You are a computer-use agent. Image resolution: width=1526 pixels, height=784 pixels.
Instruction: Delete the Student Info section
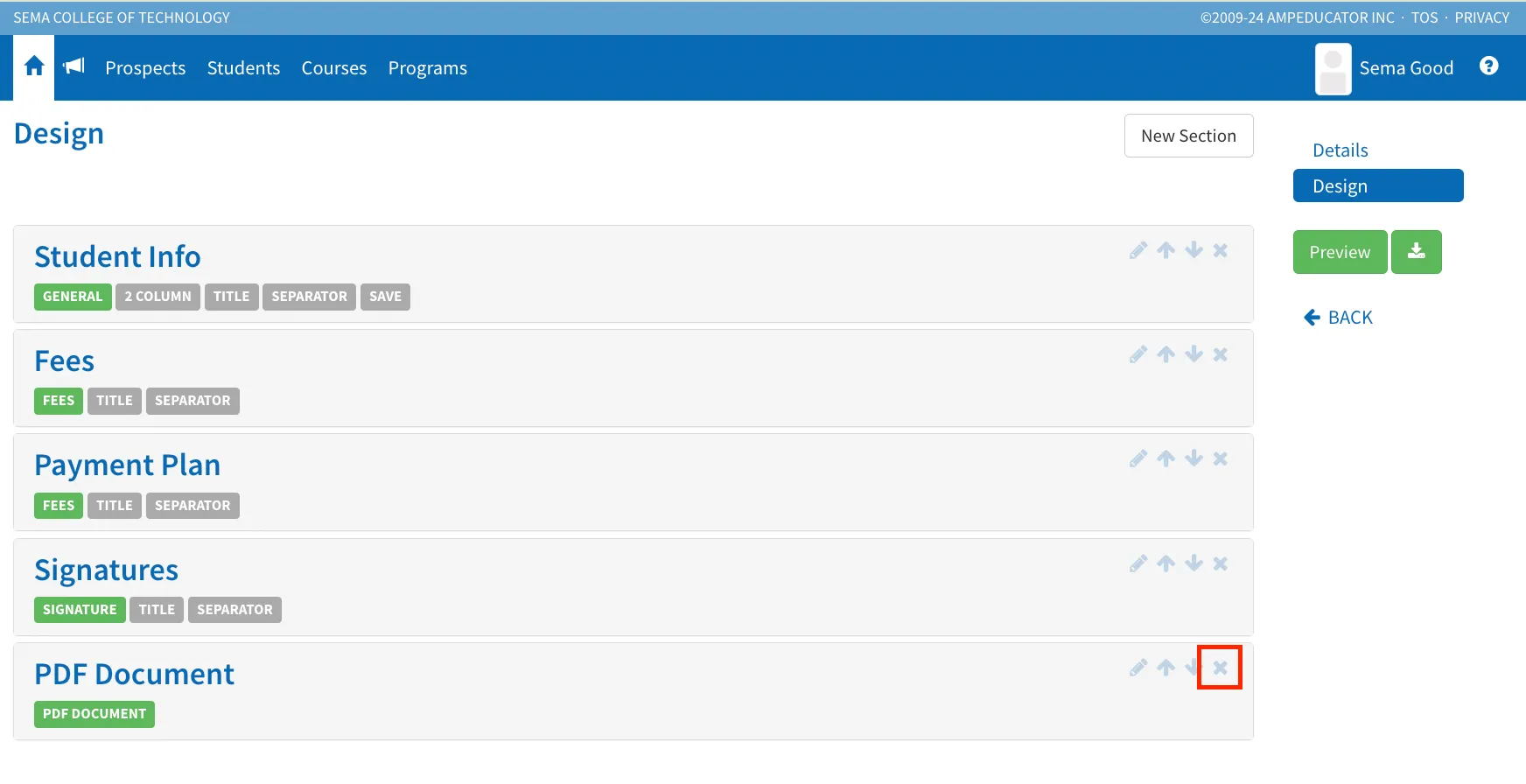[x=1221, y=250]
